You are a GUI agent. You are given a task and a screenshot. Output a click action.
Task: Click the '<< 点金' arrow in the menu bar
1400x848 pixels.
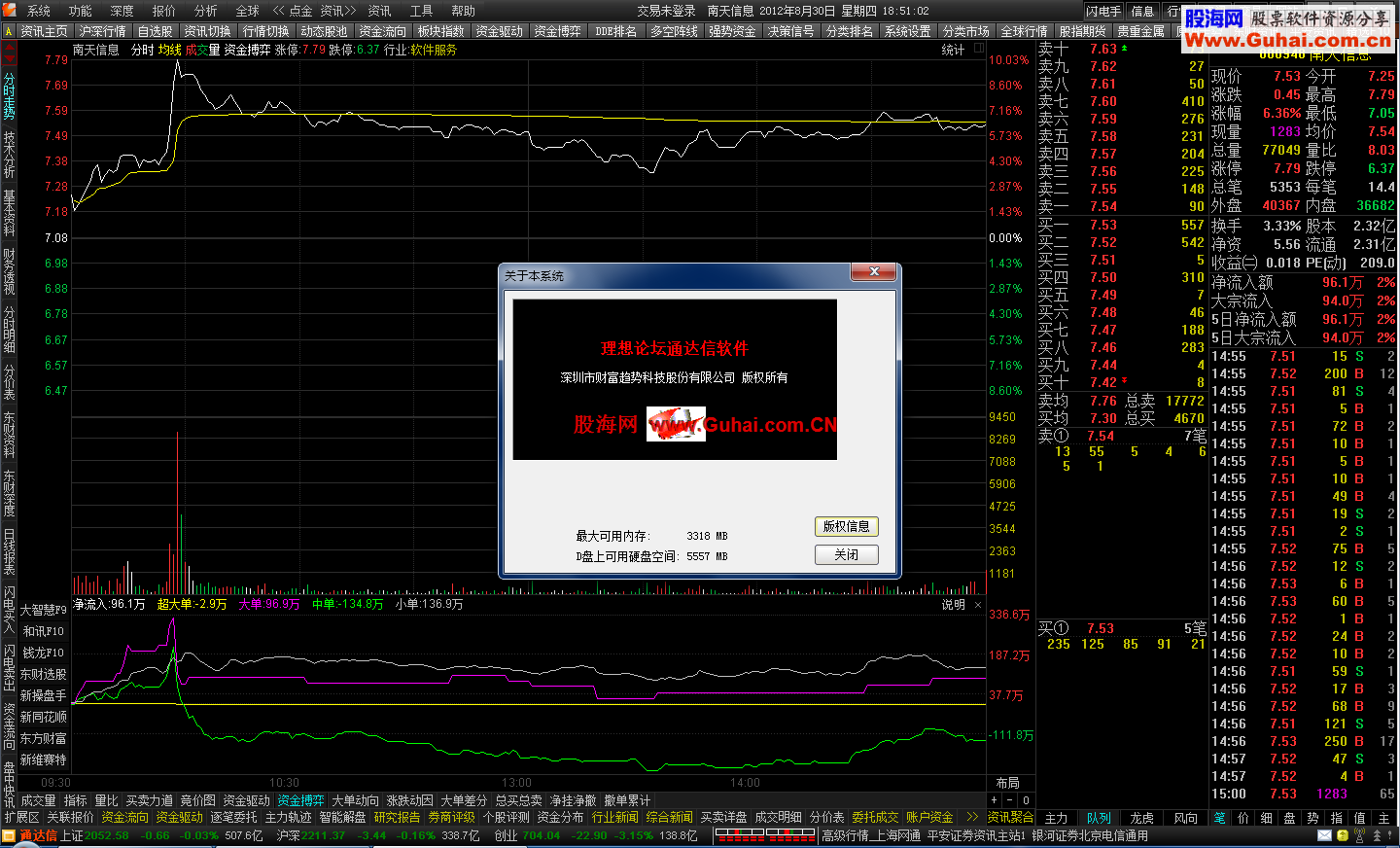(293, 11)
